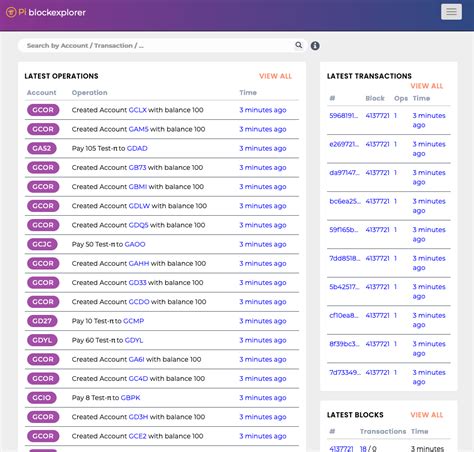Open the search info icon
Screen dimensions: 474x452
coord(315,46)
